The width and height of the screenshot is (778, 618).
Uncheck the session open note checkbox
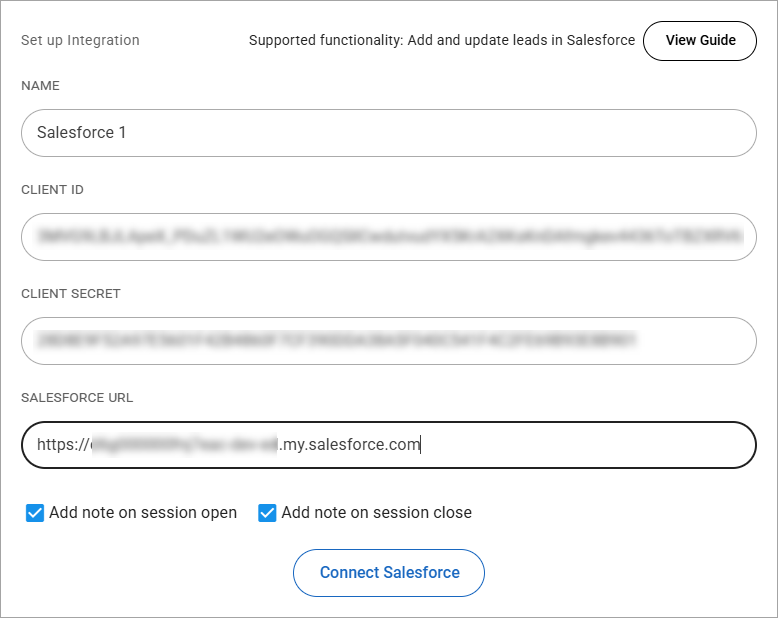tap(35, 513)
